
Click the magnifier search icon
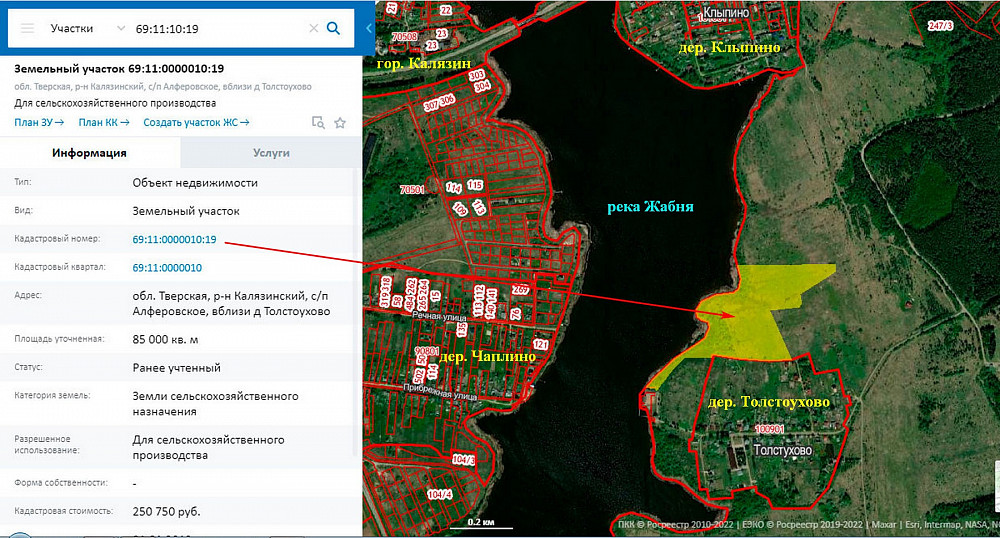click(334, 28)
